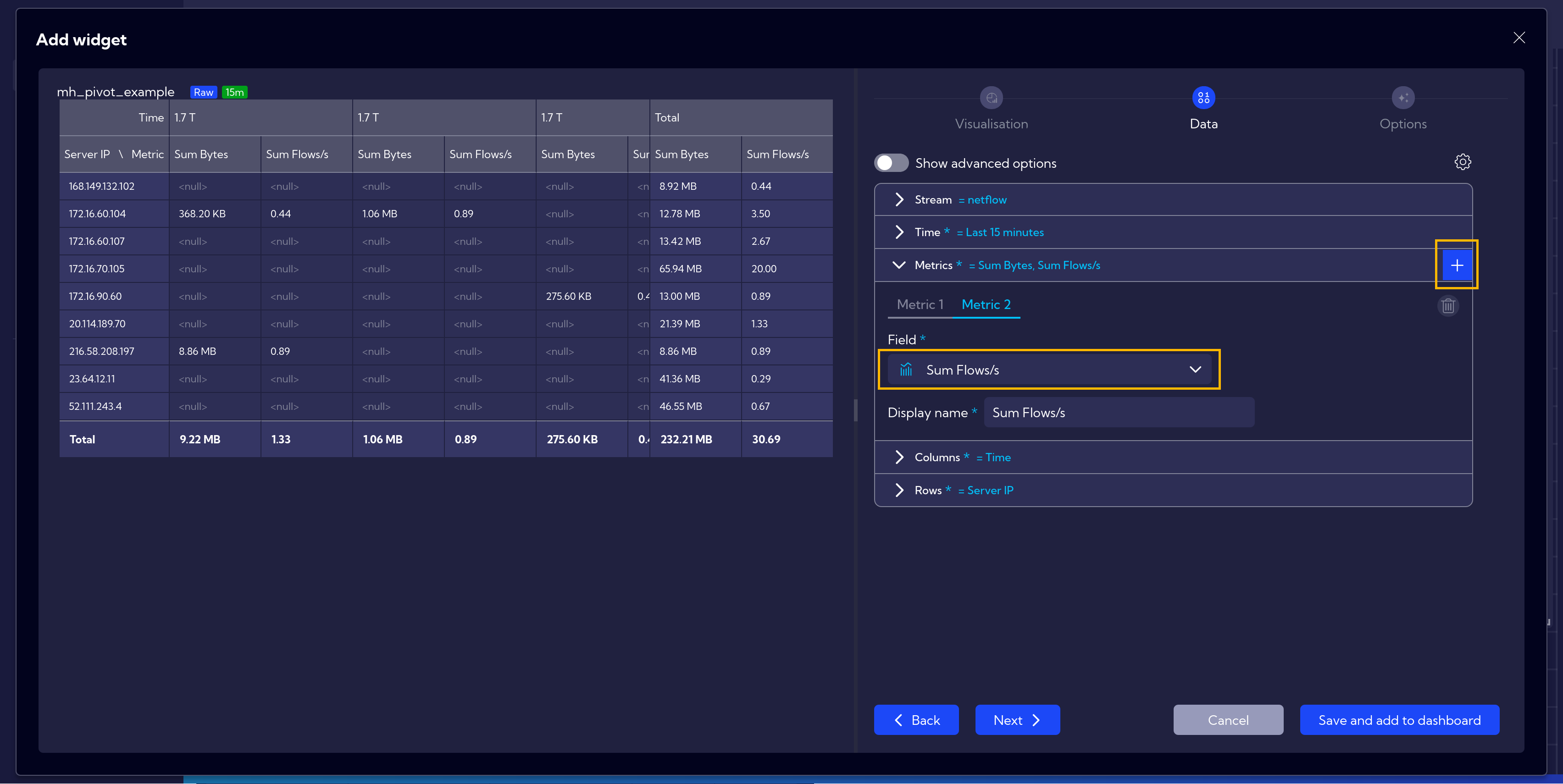Switch to Metric 1 tab
This screenshot has height=784, width=1563.
(x=920, y=304)
